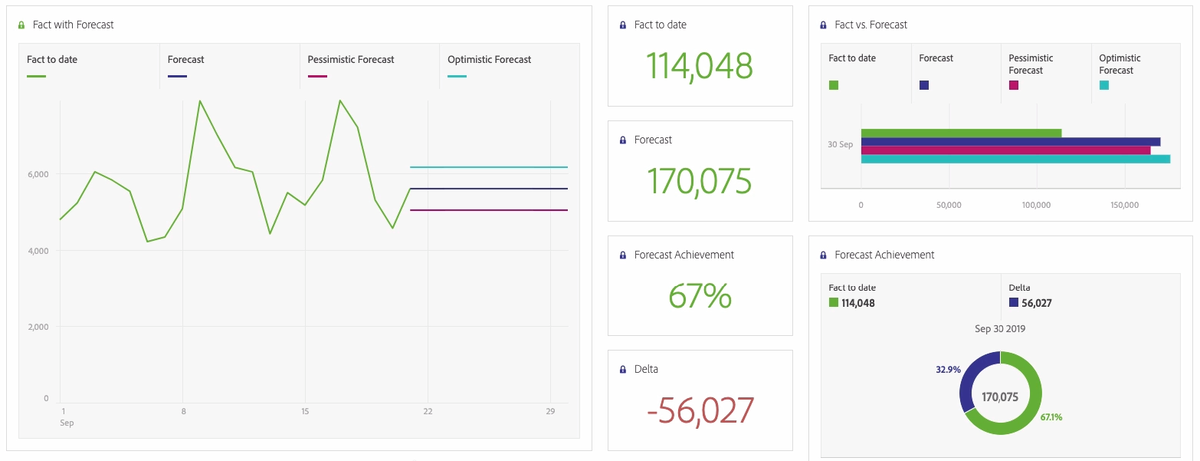Click lock icon of Forecast number card
This screenshot has height=461, width=1200.
point(623,140)
